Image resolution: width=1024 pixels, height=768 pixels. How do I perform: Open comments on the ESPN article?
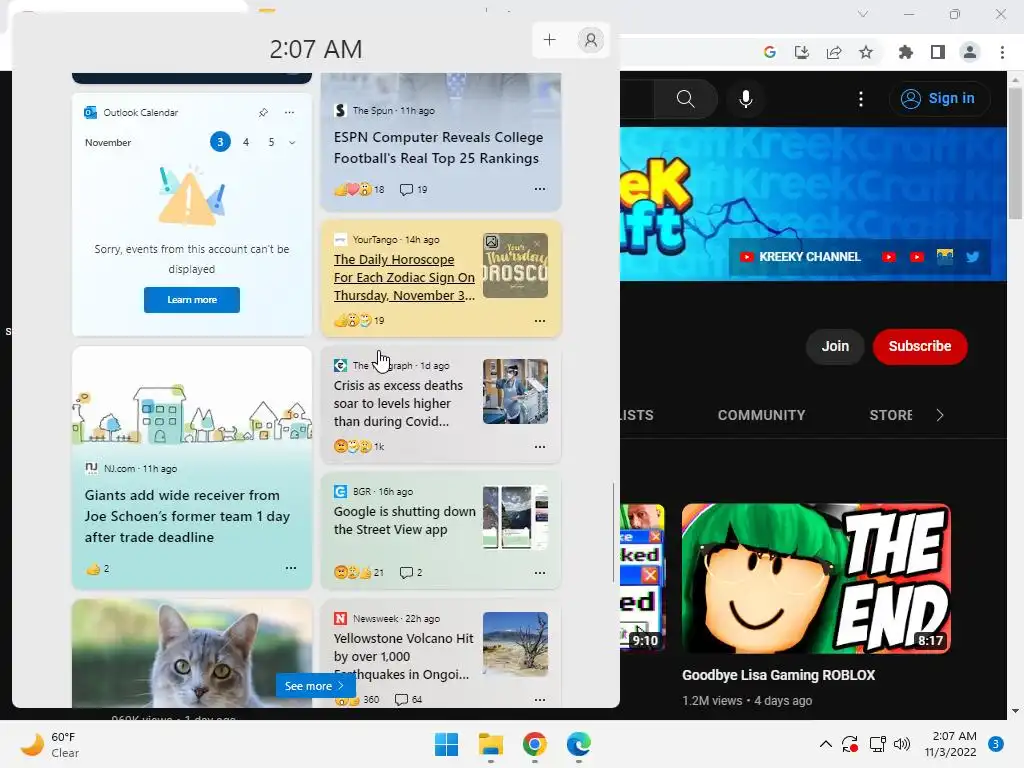(413, 189)
